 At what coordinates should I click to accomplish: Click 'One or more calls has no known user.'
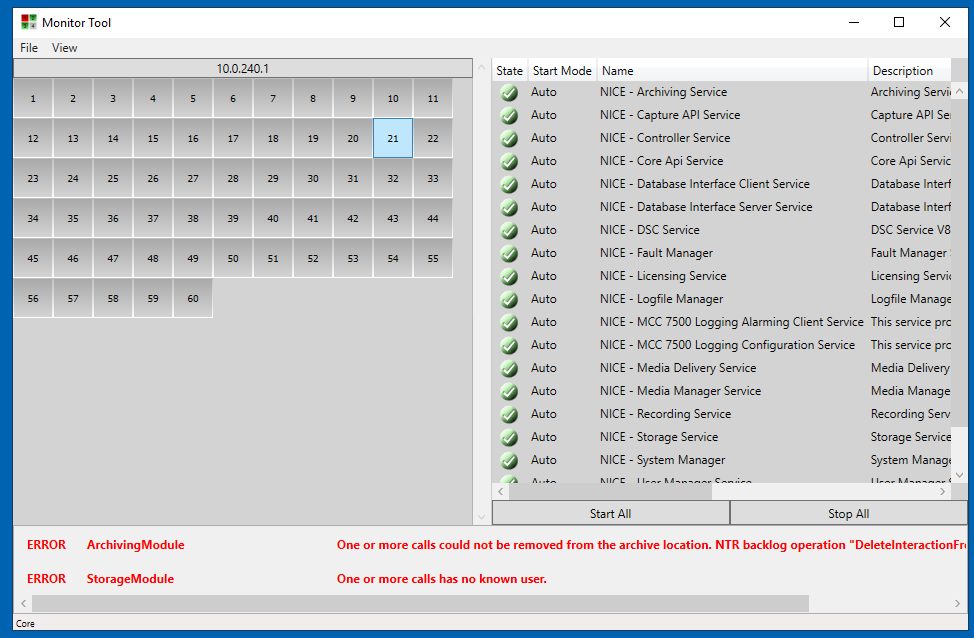click(x=442, y=579)
